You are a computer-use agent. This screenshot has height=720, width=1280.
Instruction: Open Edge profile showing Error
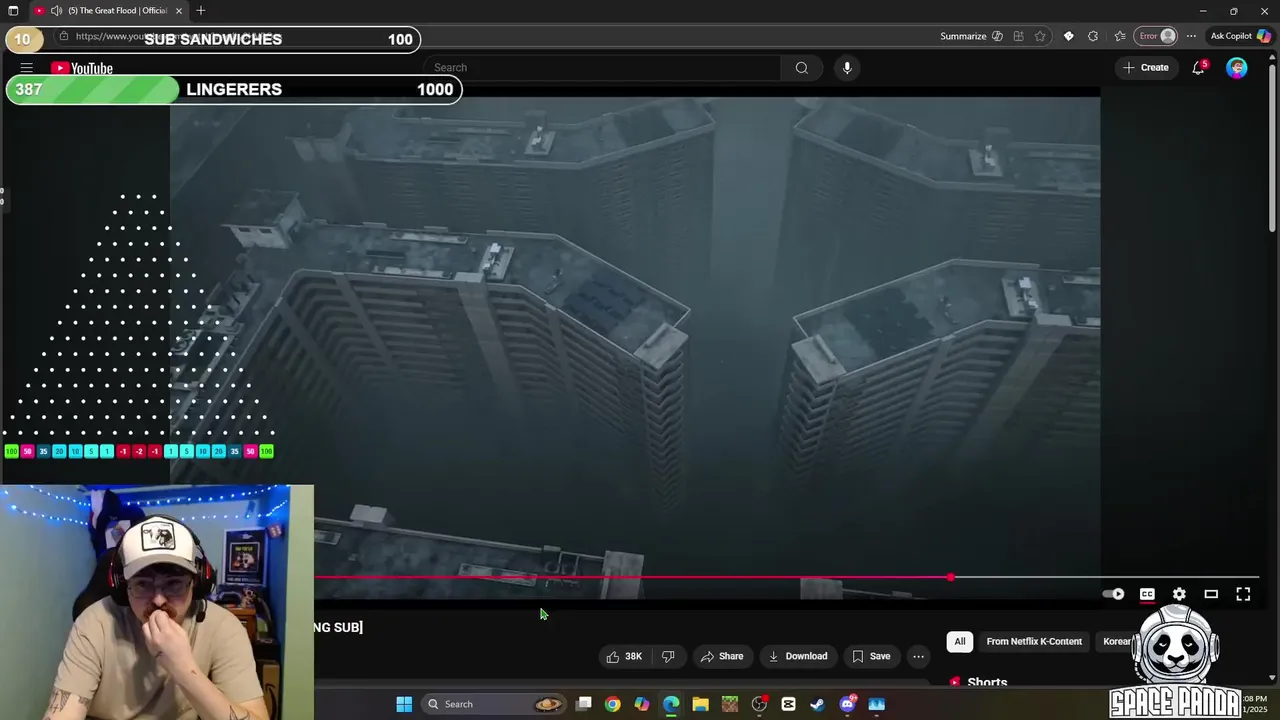(1158, 36)
